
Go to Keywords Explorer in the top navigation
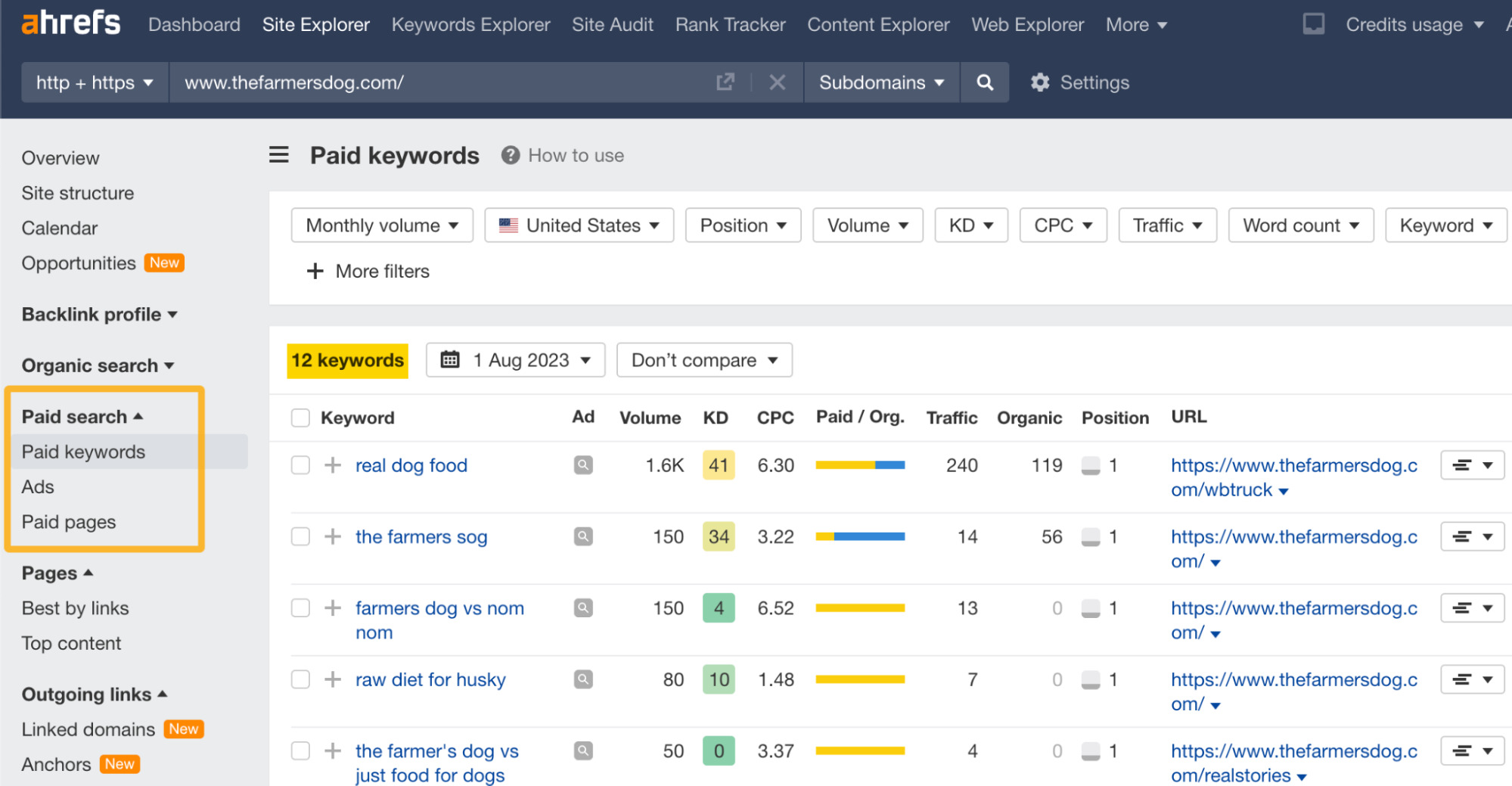click(x=470, y=24)
